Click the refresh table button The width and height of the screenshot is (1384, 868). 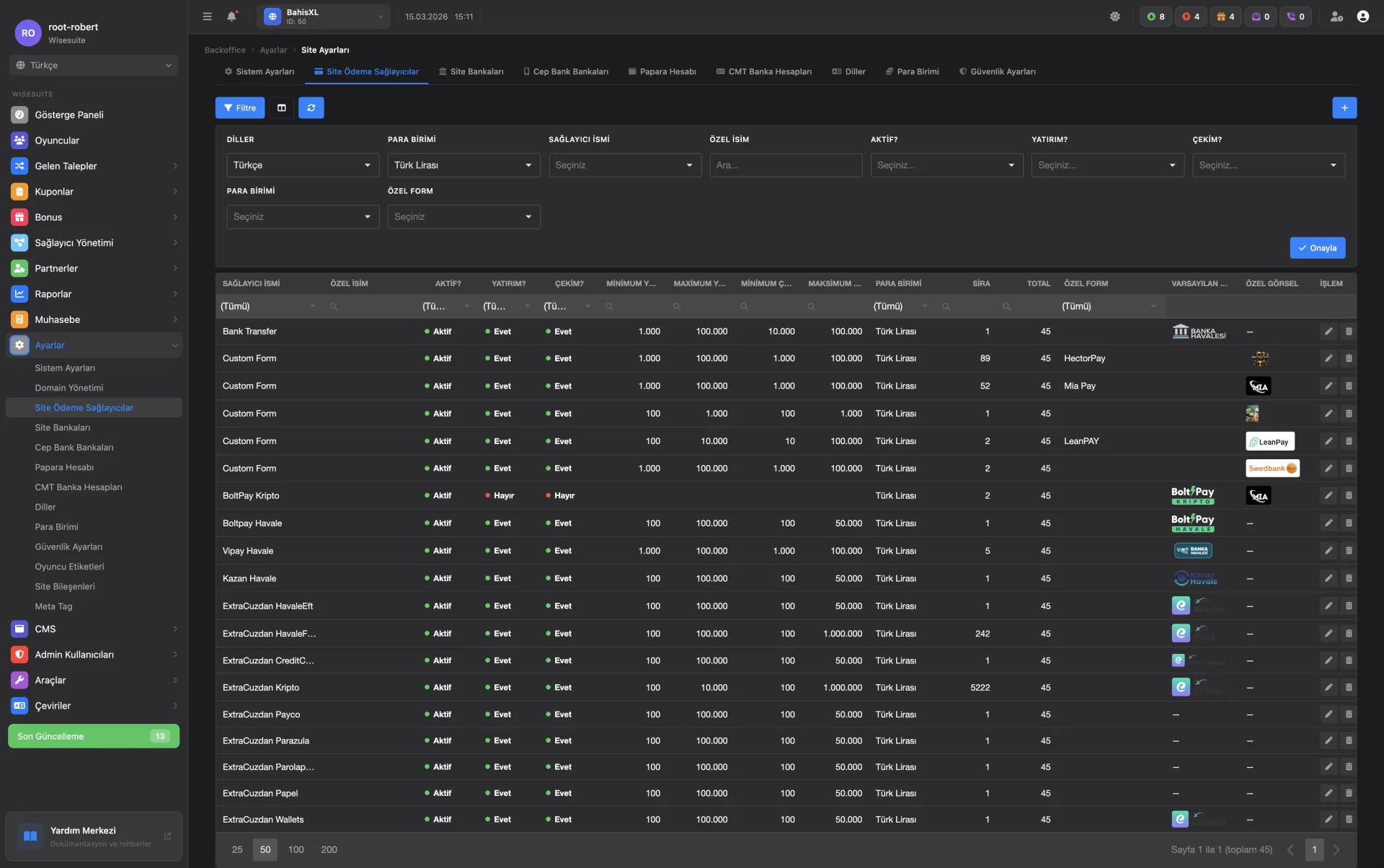coord(311,108)
